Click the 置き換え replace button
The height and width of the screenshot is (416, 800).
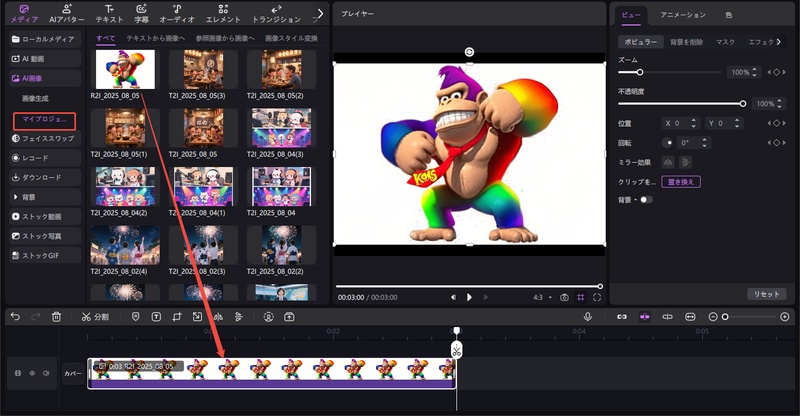(x=681, y=182)
